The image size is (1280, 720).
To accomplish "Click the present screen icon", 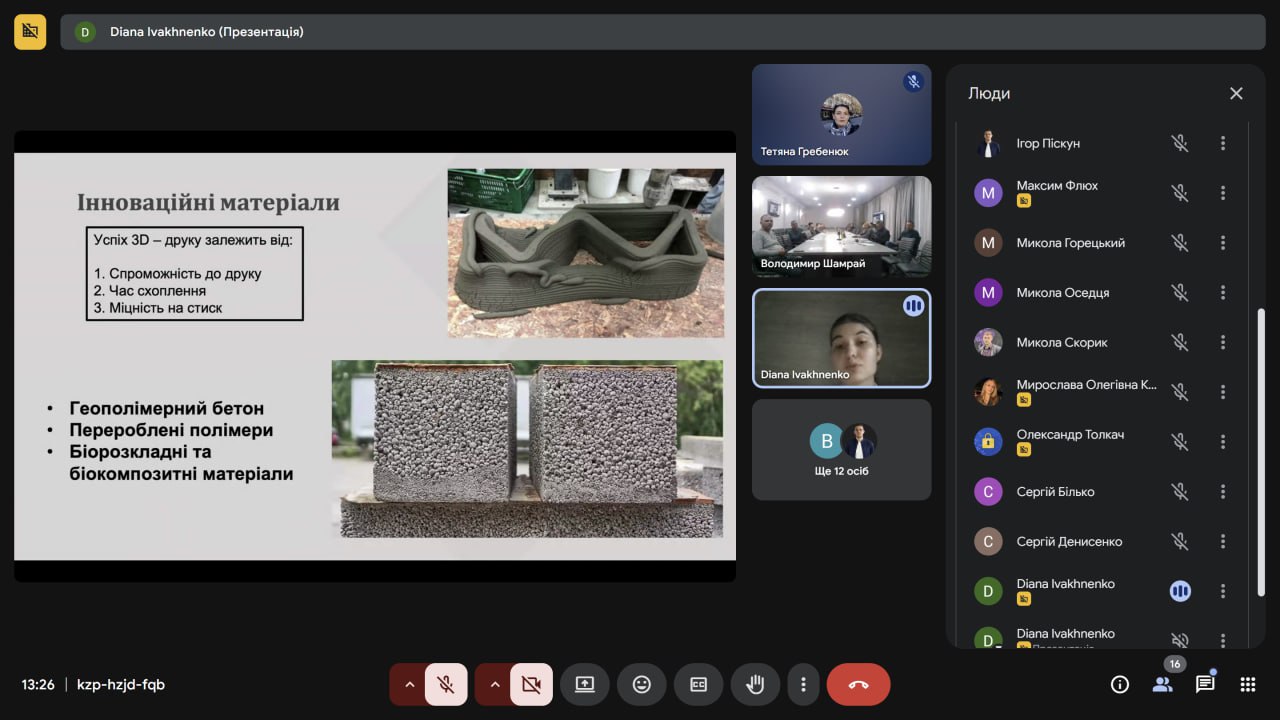I will 585,685.
